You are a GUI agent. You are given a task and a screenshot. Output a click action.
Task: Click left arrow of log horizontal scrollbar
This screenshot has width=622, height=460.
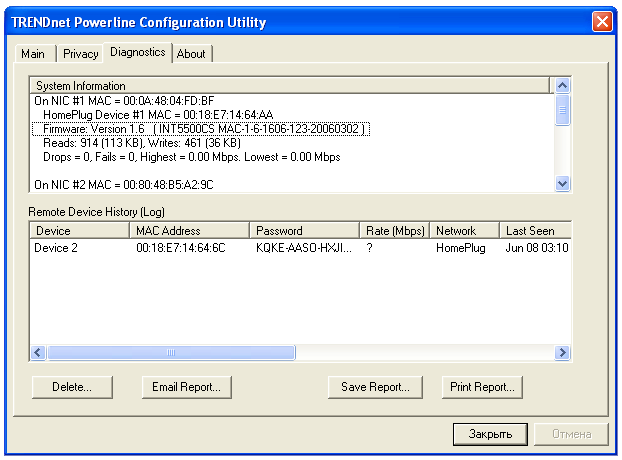click(x=38, y=353)
